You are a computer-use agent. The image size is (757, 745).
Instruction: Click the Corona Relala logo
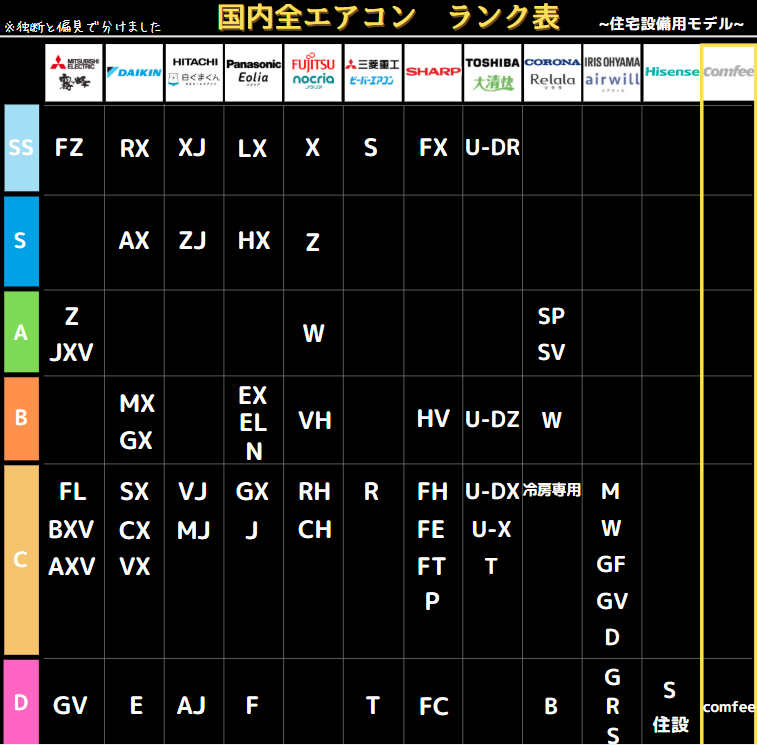click(552, 72)
